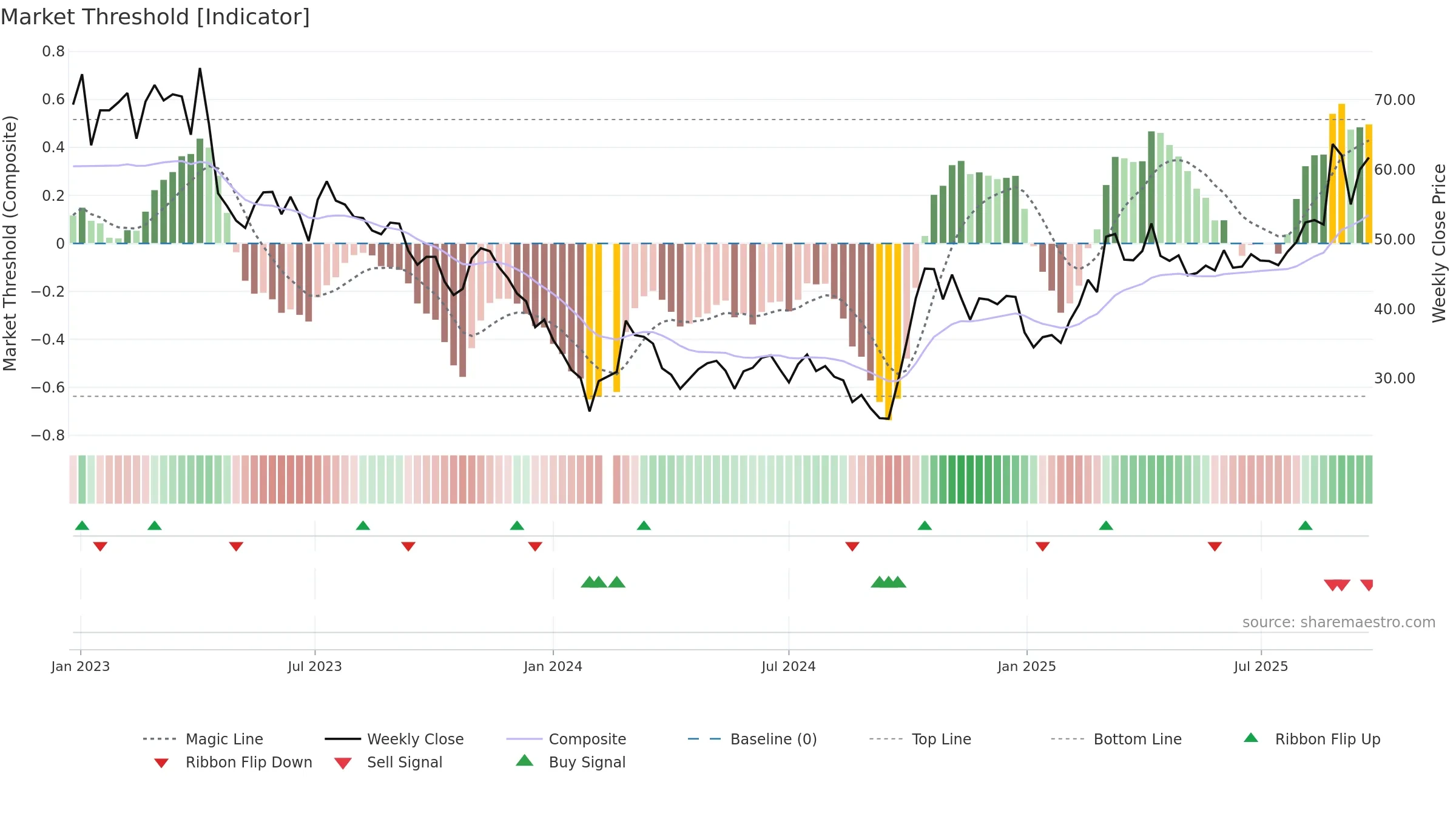Screen dimensions: 1456x819
Task: Click the Jul 2025 x-axis label
Action: [1261, 667]
